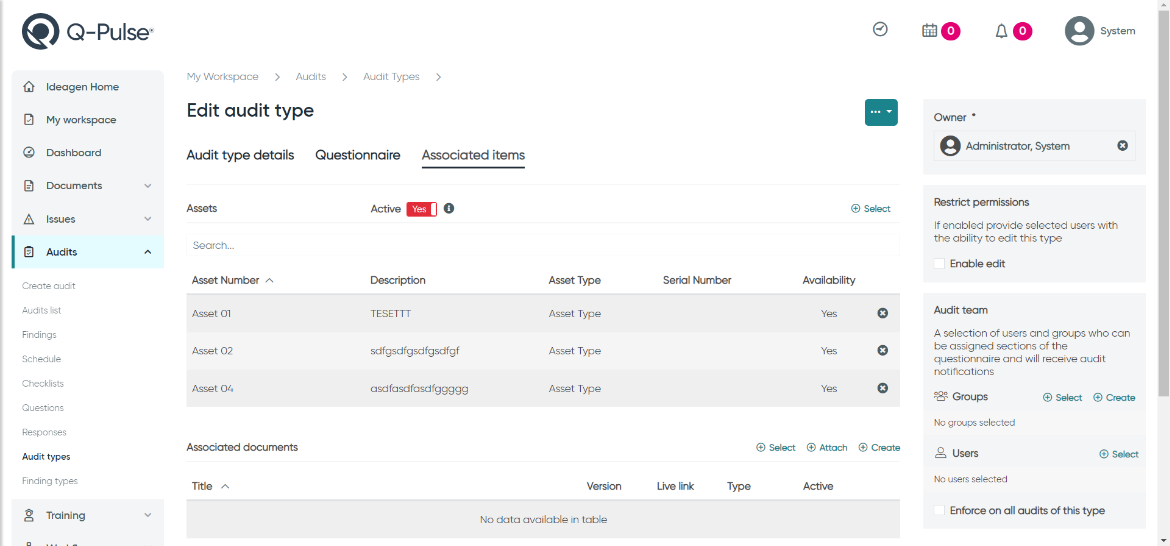This screenshot has height=546, width=1170.
Task: Open Questions in sidebar
Action: 43,408
